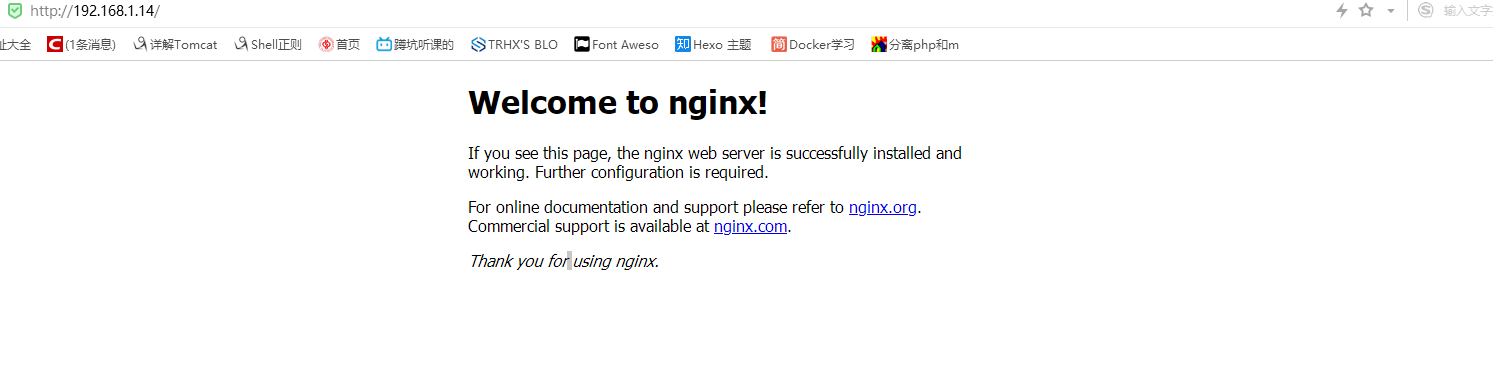Open the 分离php和m bookmark
The image size is (1493, 365).
[x=915, y=44]
